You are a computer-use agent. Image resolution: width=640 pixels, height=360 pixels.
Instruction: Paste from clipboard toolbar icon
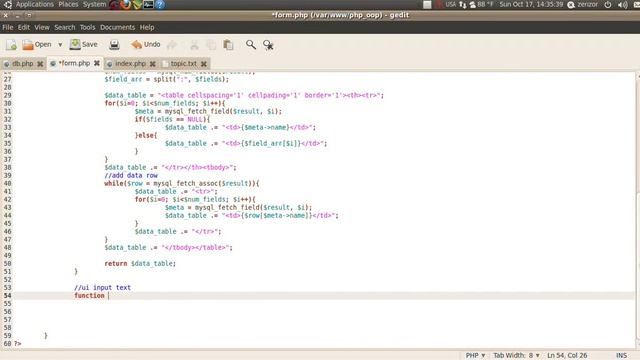pos(228,45)
